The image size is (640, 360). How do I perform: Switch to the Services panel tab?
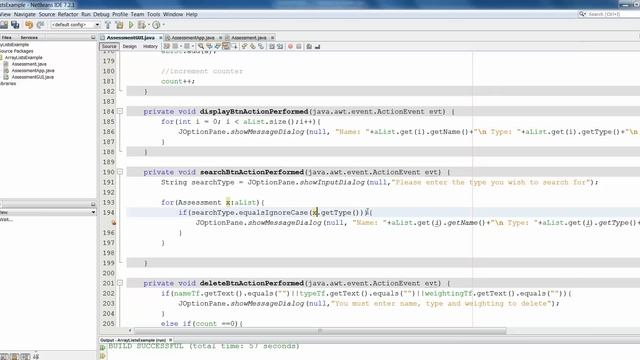[29, 37]
